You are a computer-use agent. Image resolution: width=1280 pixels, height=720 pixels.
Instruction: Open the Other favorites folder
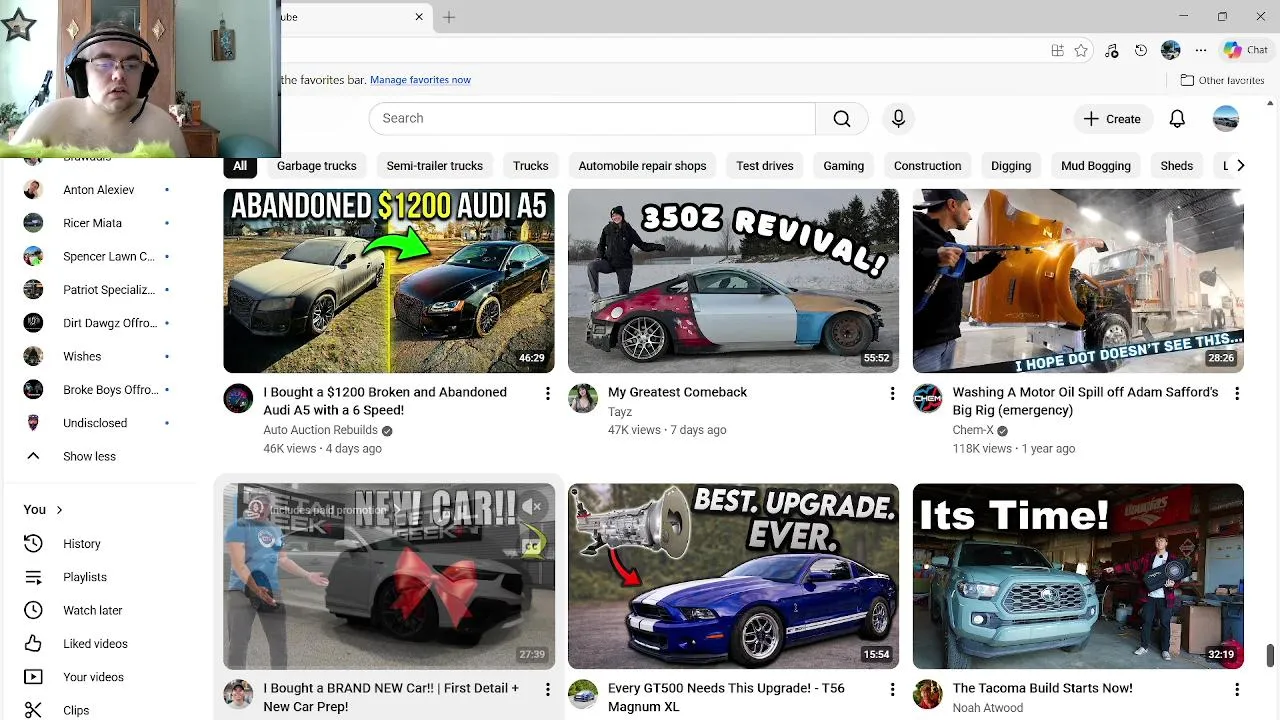1222,80
